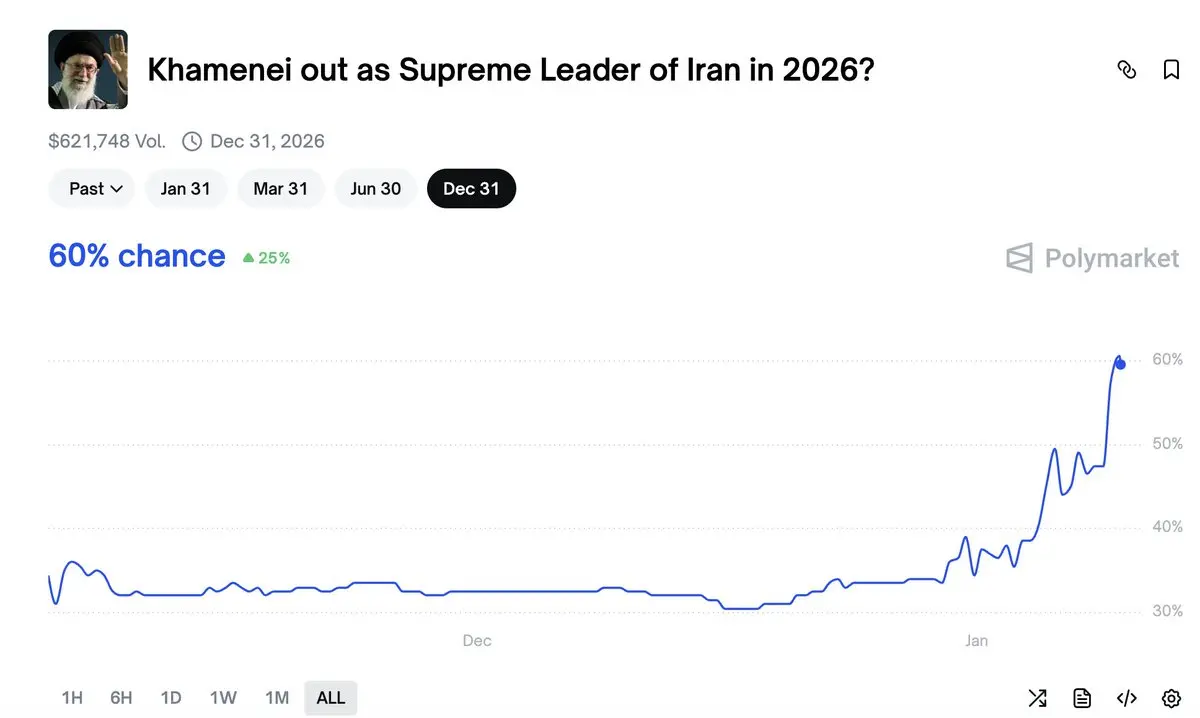Switch chart range to 1M
1200x718 pixels.
click(x=277, y=698)
